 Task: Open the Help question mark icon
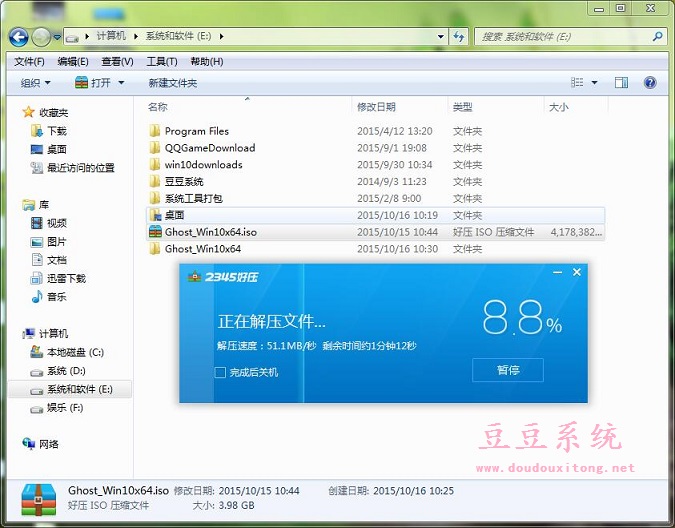coord(648,83)
